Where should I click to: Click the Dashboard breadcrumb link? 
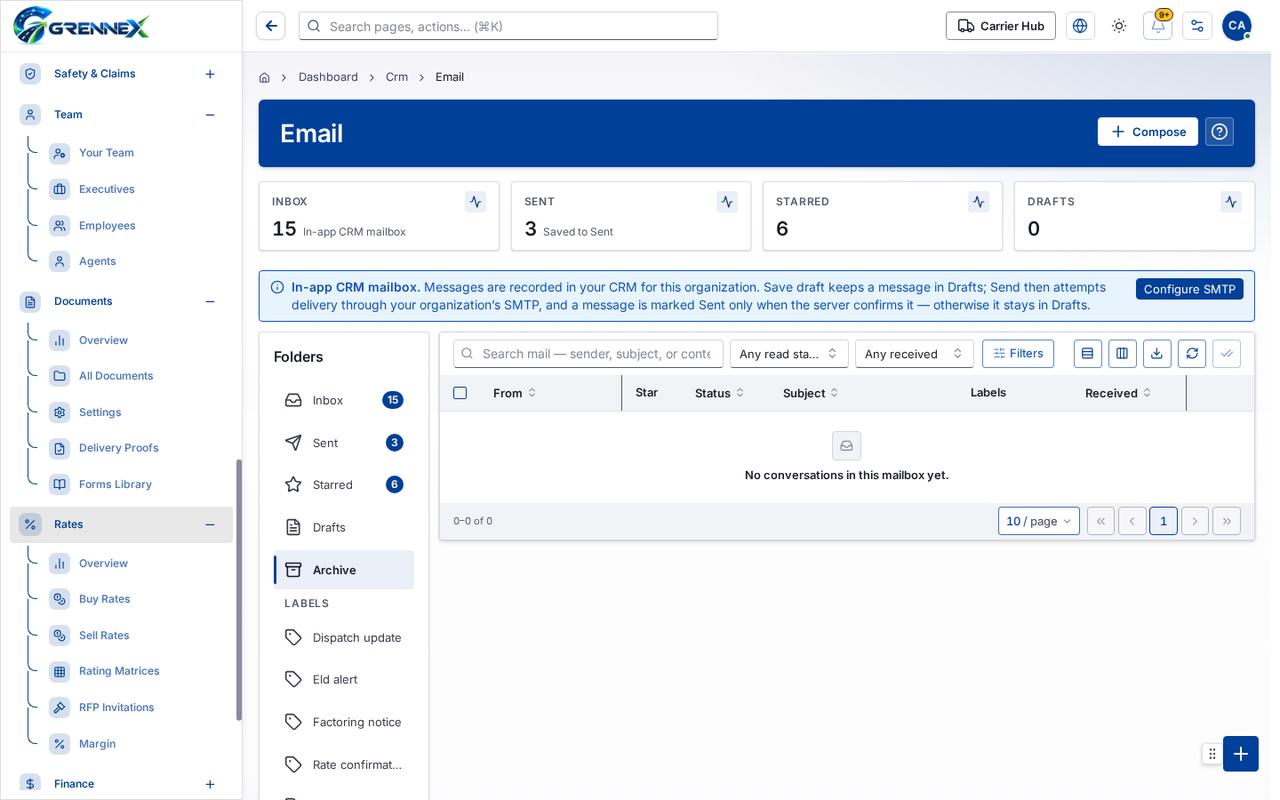[328, 77]
